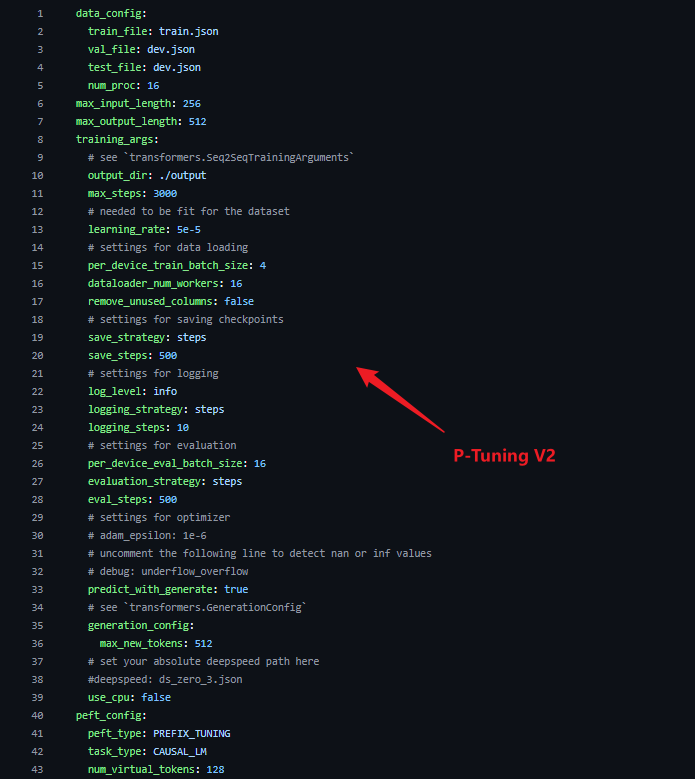
Task: Click the true value of predict_with_generate
Action: [x=236, y=589]
